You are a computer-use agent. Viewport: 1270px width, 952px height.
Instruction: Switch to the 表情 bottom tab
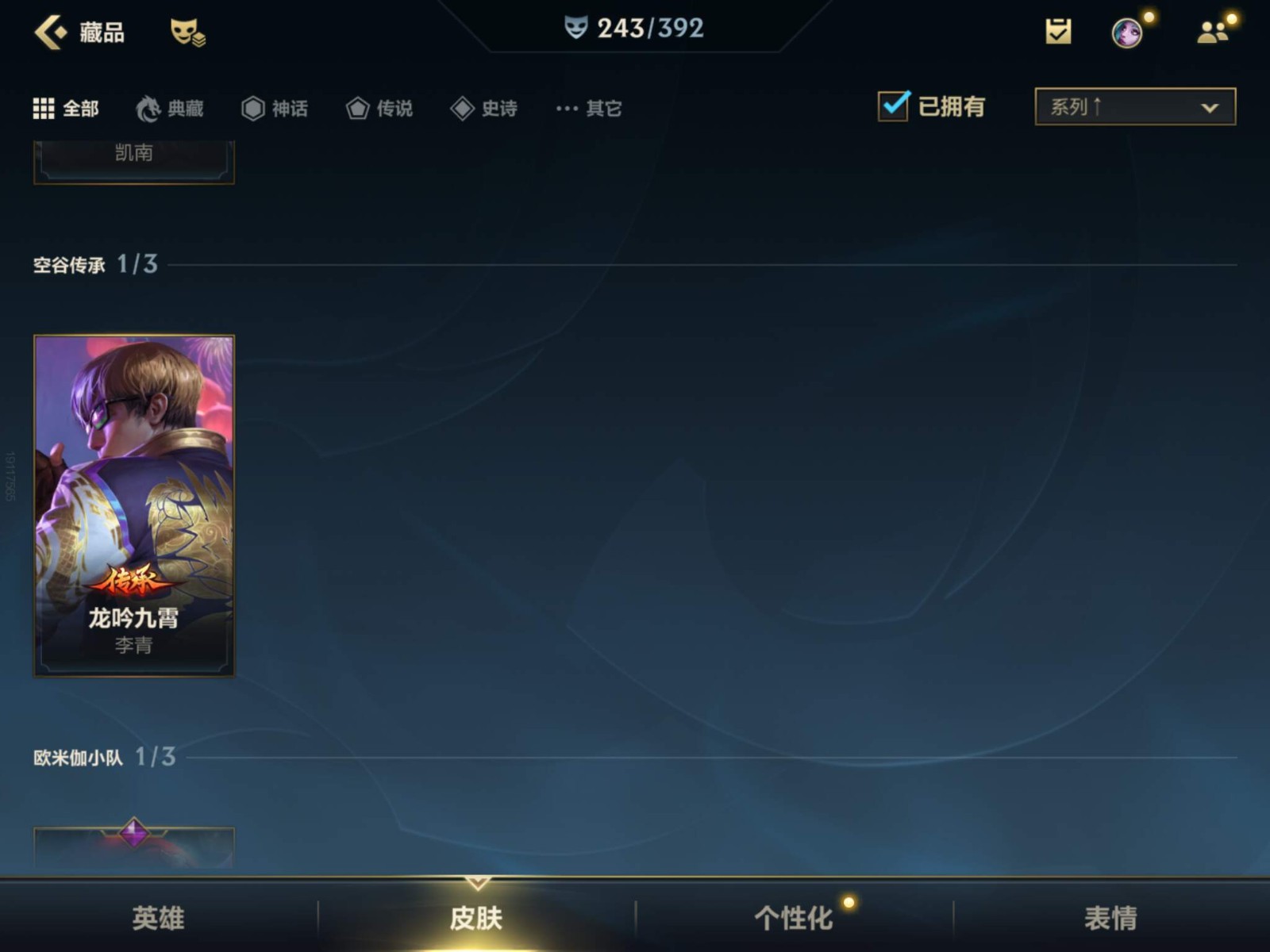tap(1110, 918)
